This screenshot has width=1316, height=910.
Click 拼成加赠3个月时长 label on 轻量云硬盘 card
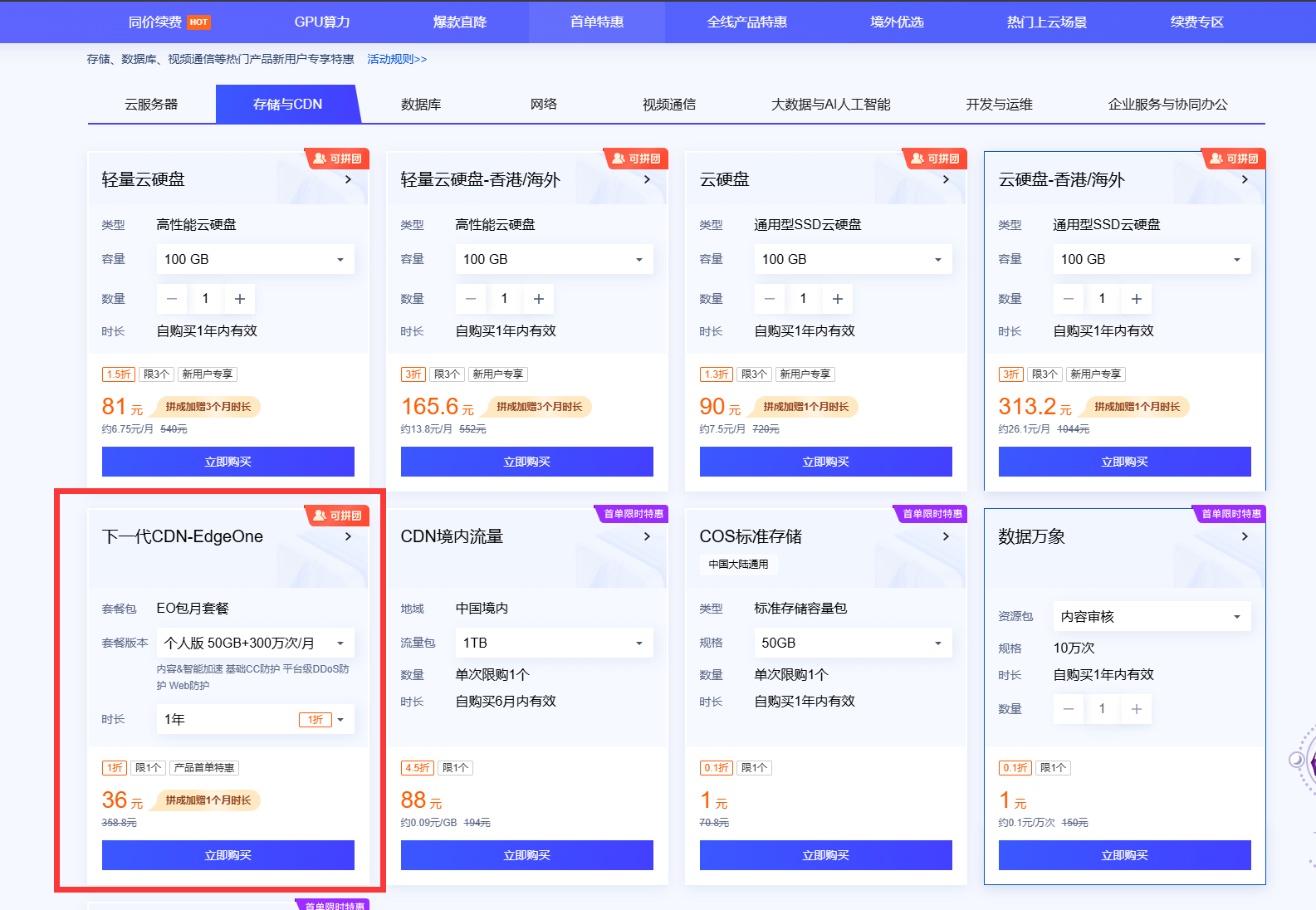pyautogui.click(x=208, y=407)
